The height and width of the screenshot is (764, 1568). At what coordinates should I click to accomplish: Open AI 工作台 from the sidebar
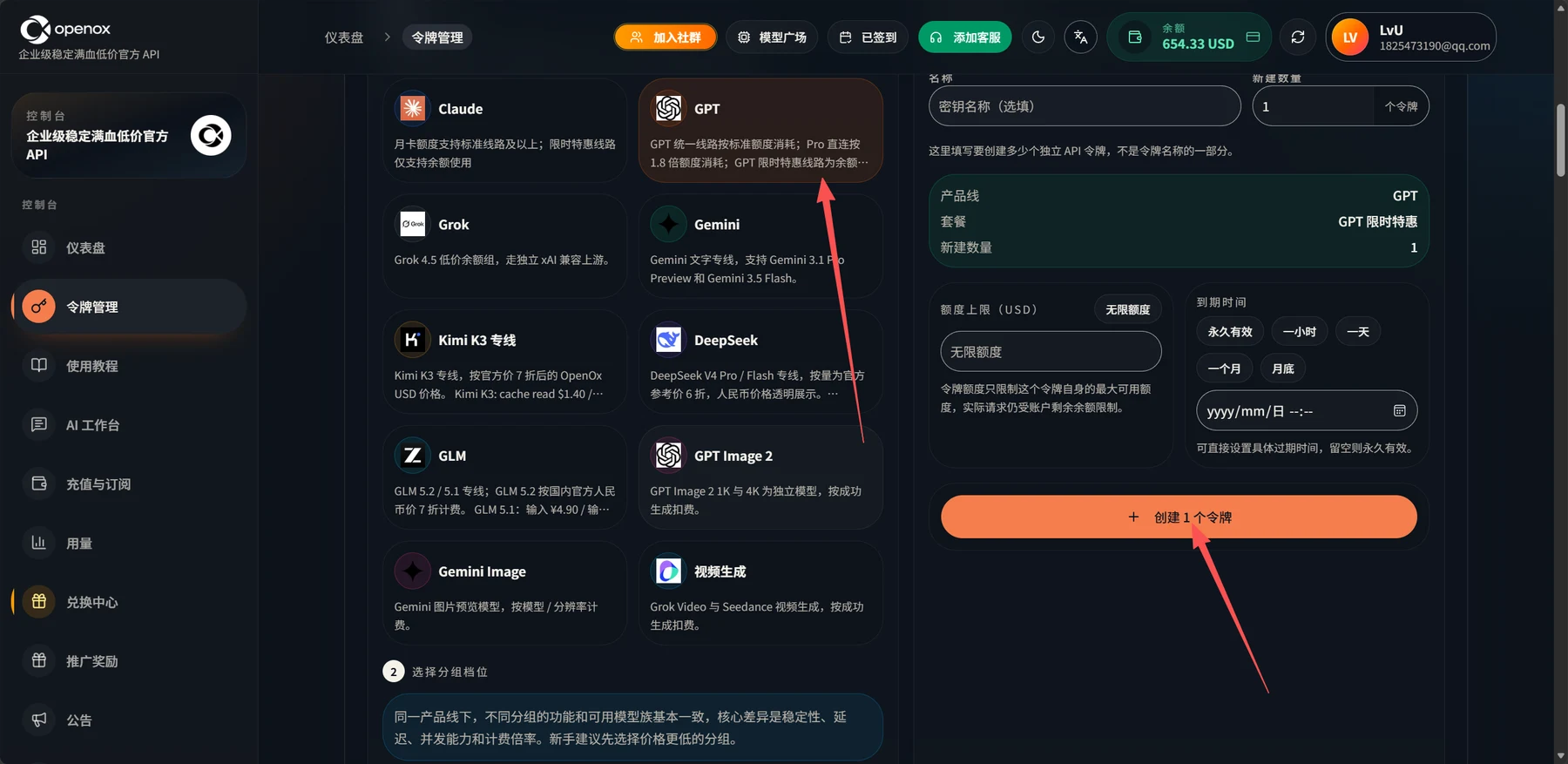pos(129,425)
